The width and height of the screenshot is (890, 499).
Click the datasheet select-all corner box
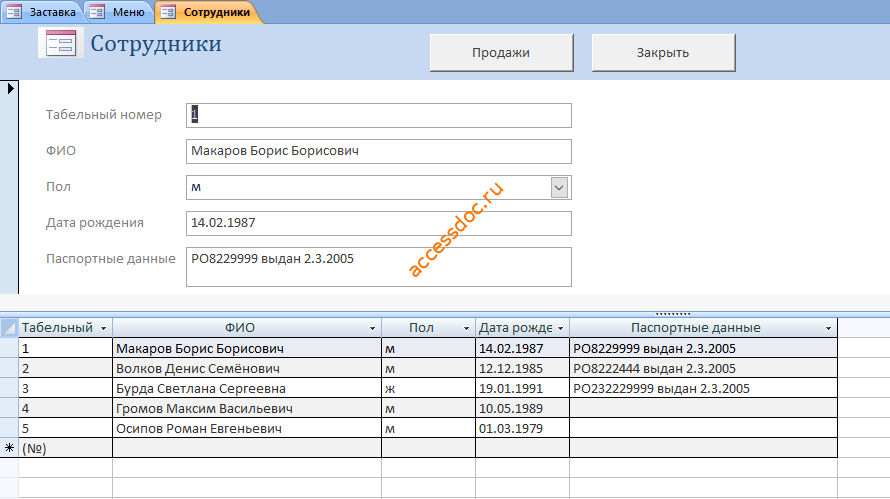[9, 328]
